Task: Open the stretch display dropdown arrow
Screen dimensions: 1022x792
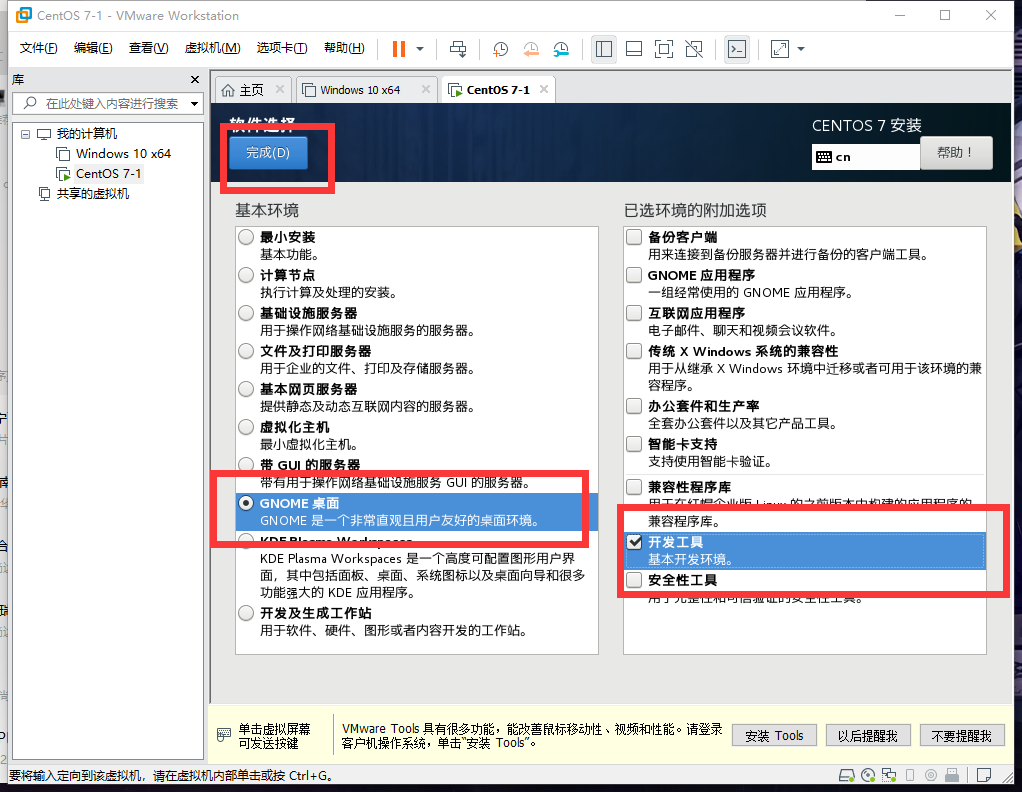Action: 801,49
